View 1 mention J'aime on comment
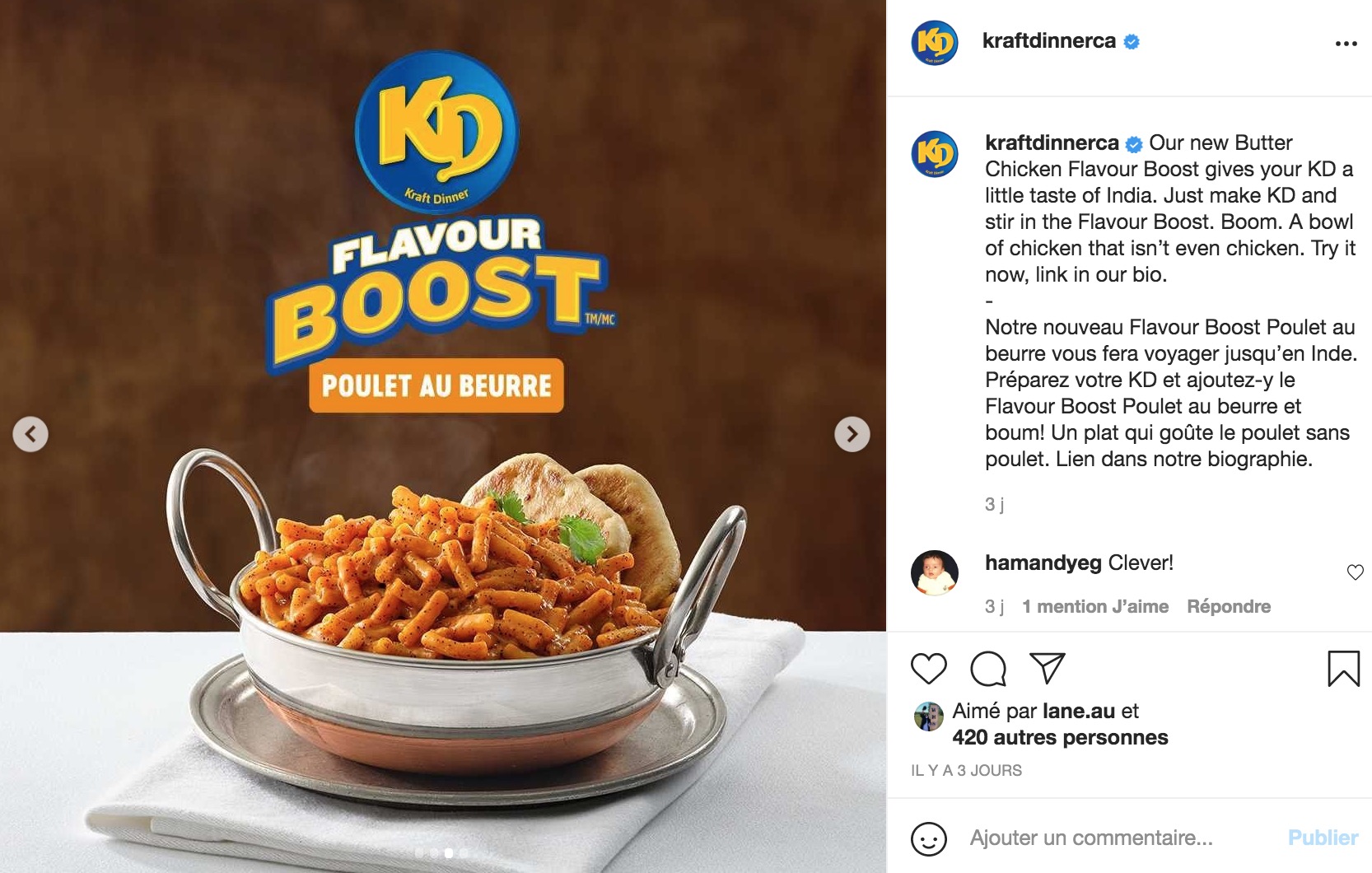 (1095, 606)
